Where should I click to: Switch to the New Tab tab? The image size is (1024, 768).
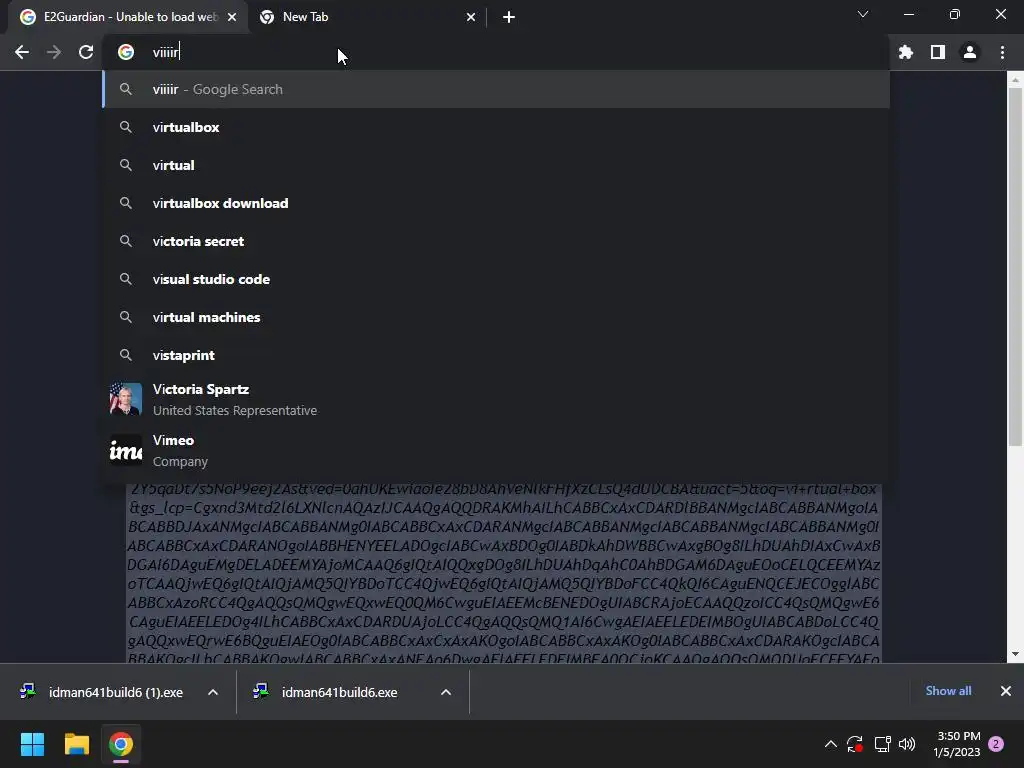[x=367, y=17]
